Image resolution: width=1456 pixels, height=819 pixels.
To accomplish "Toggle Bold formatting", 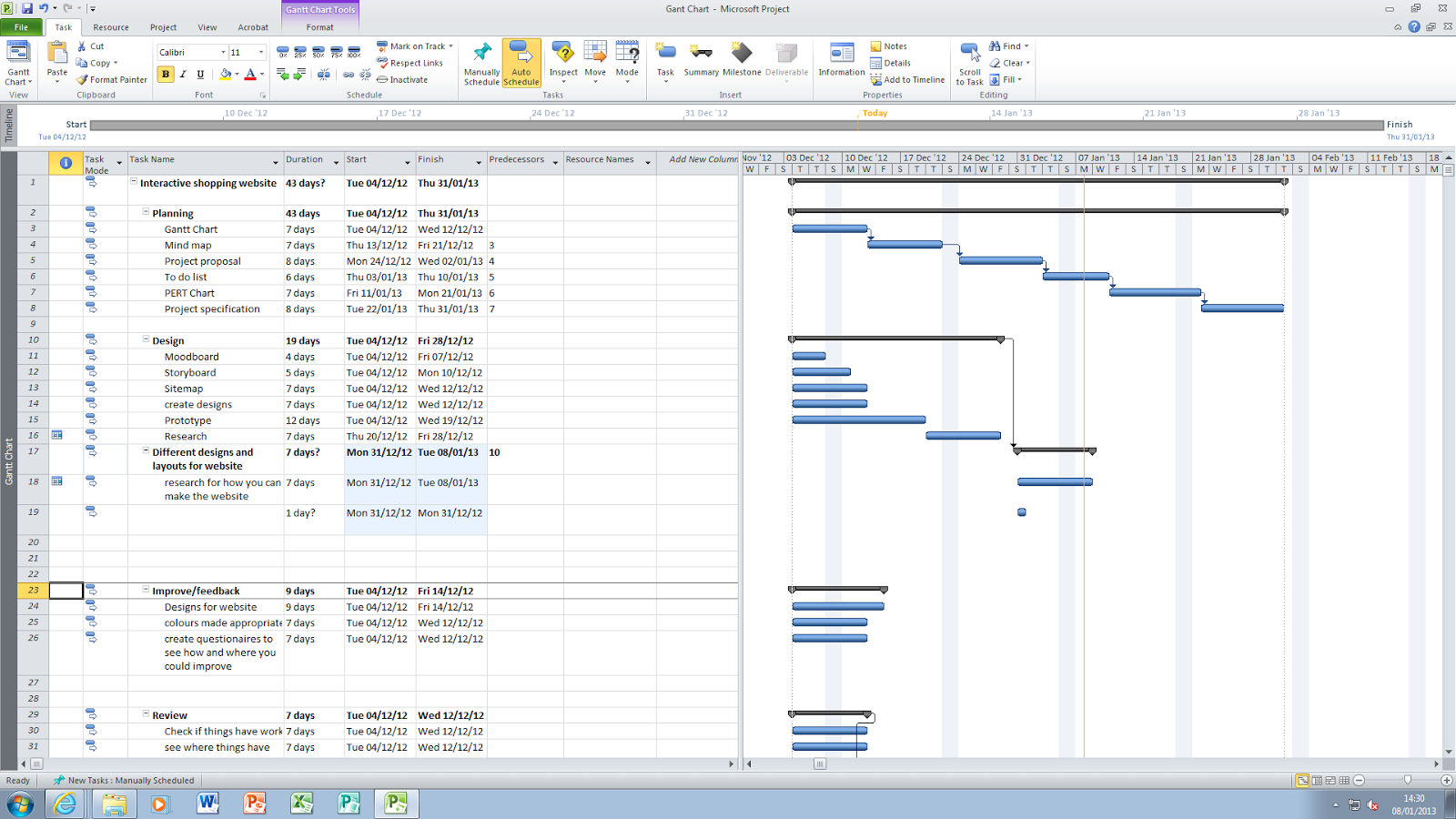I will tap(165, 75).
